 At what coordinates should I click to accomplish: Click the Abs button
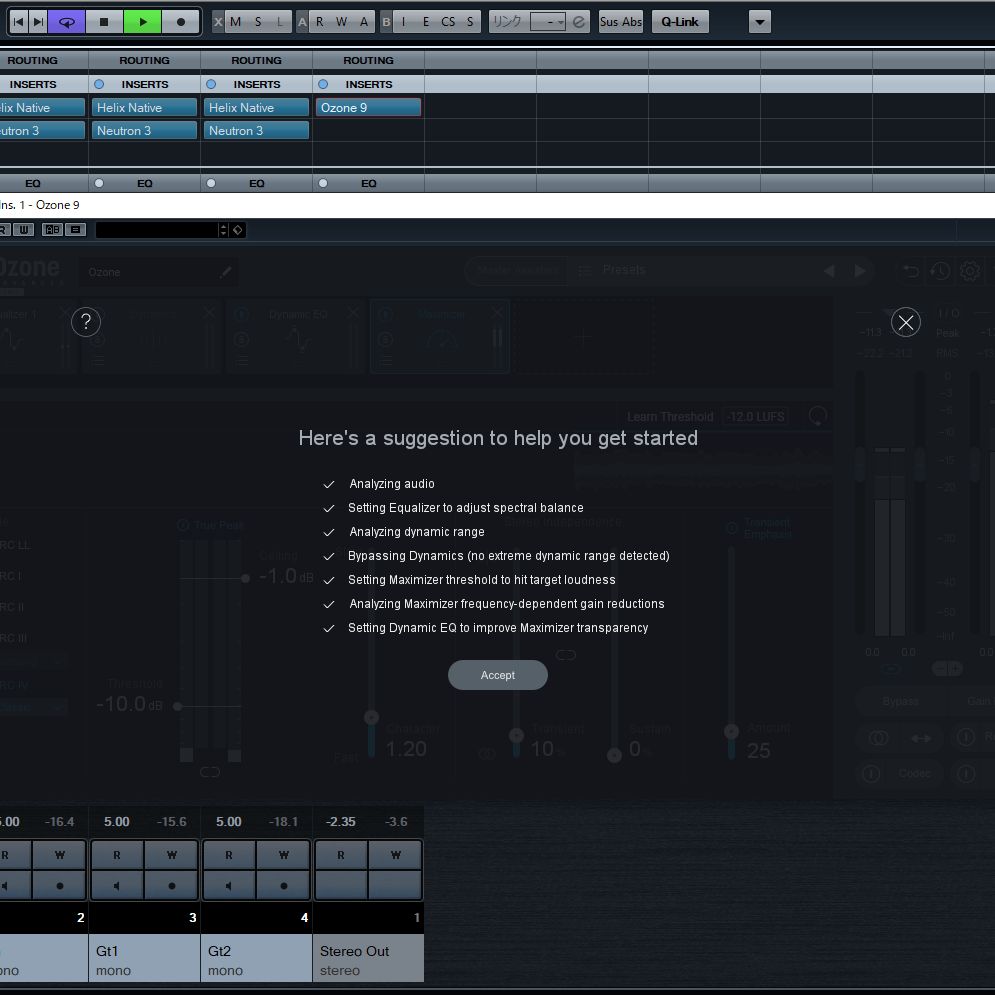click(x=632, y=22)
